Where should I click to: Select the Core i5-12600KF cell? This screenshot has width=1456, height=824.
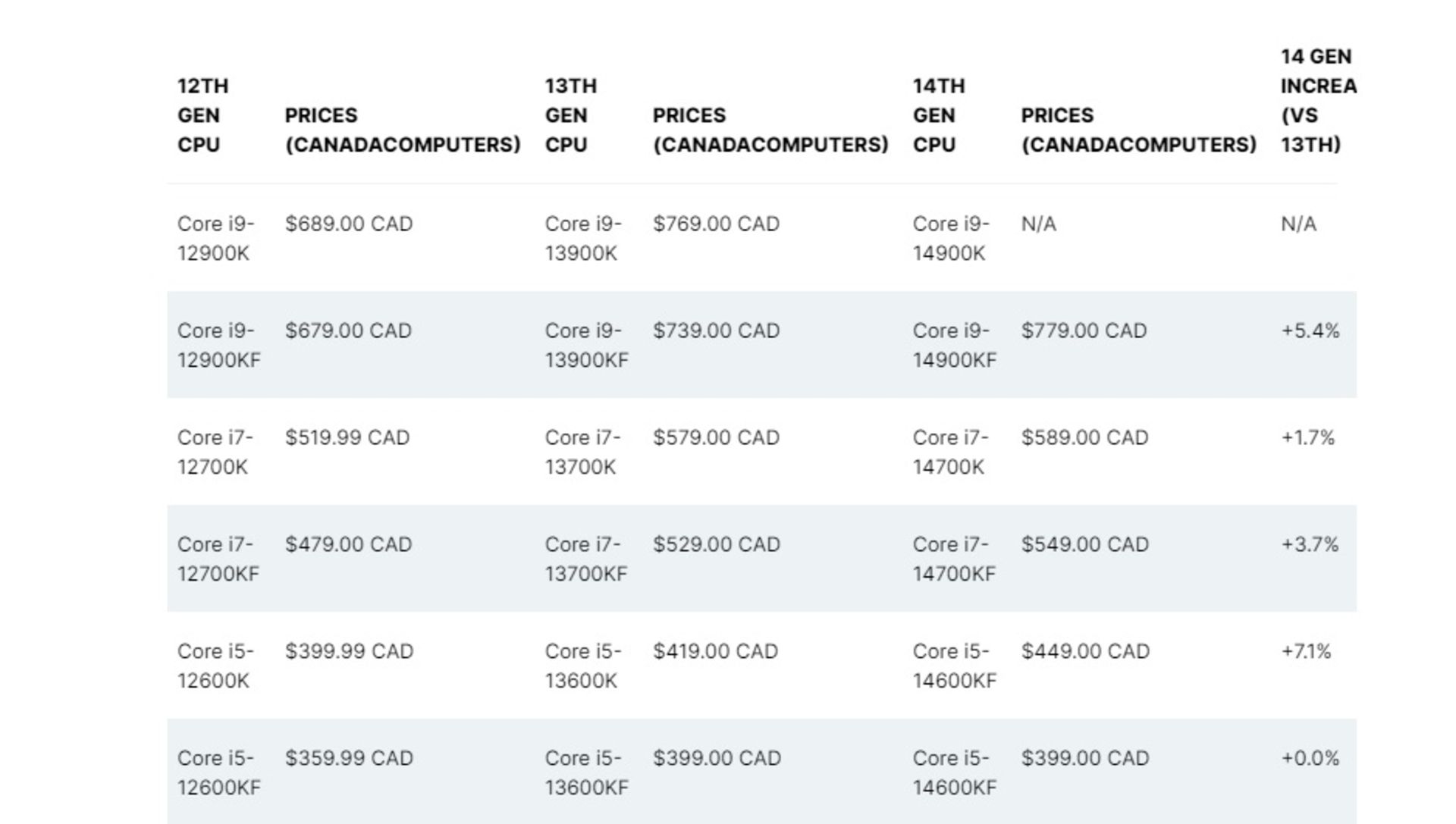point(218,773)
